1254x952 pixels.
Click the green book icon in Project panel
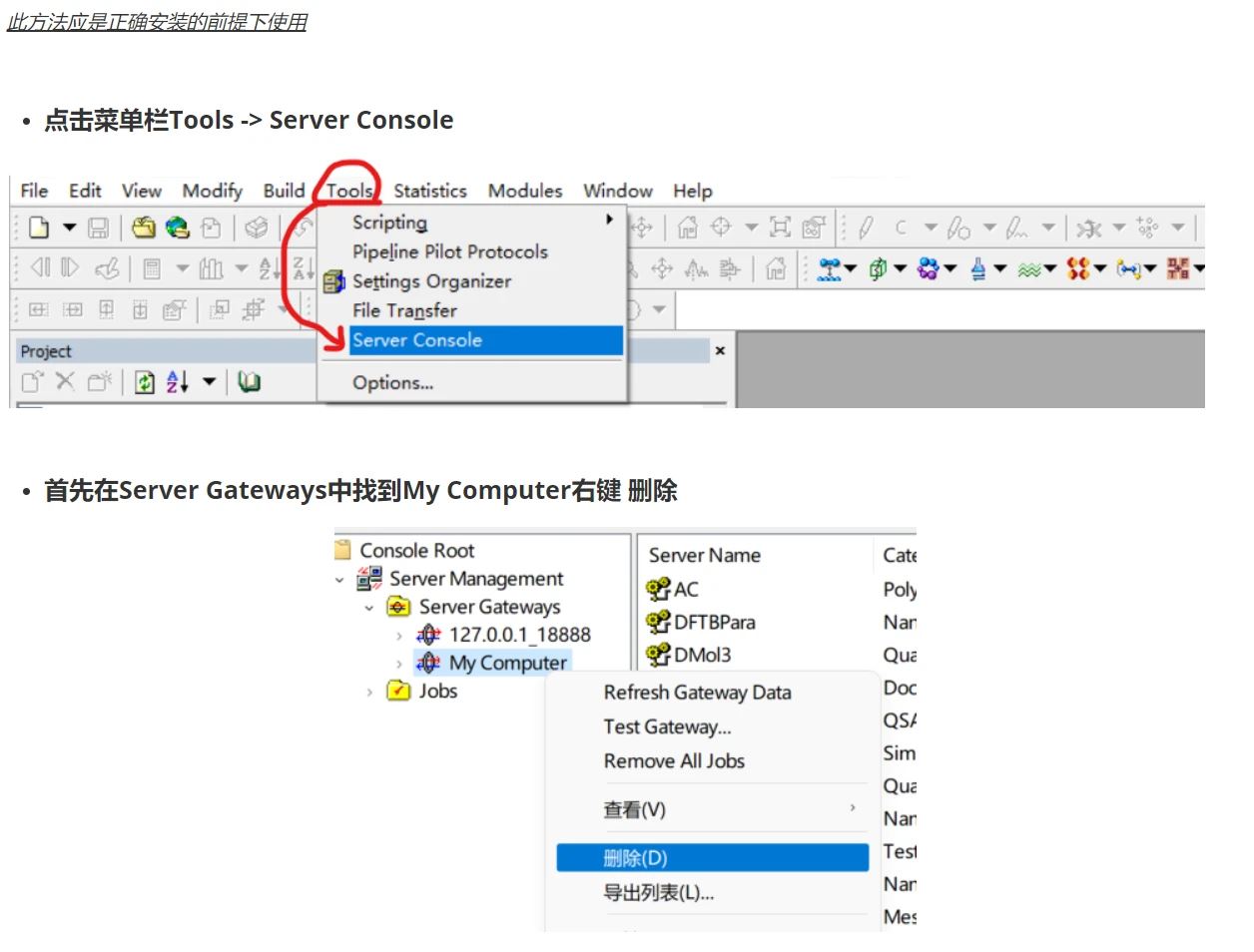(249, 381)
